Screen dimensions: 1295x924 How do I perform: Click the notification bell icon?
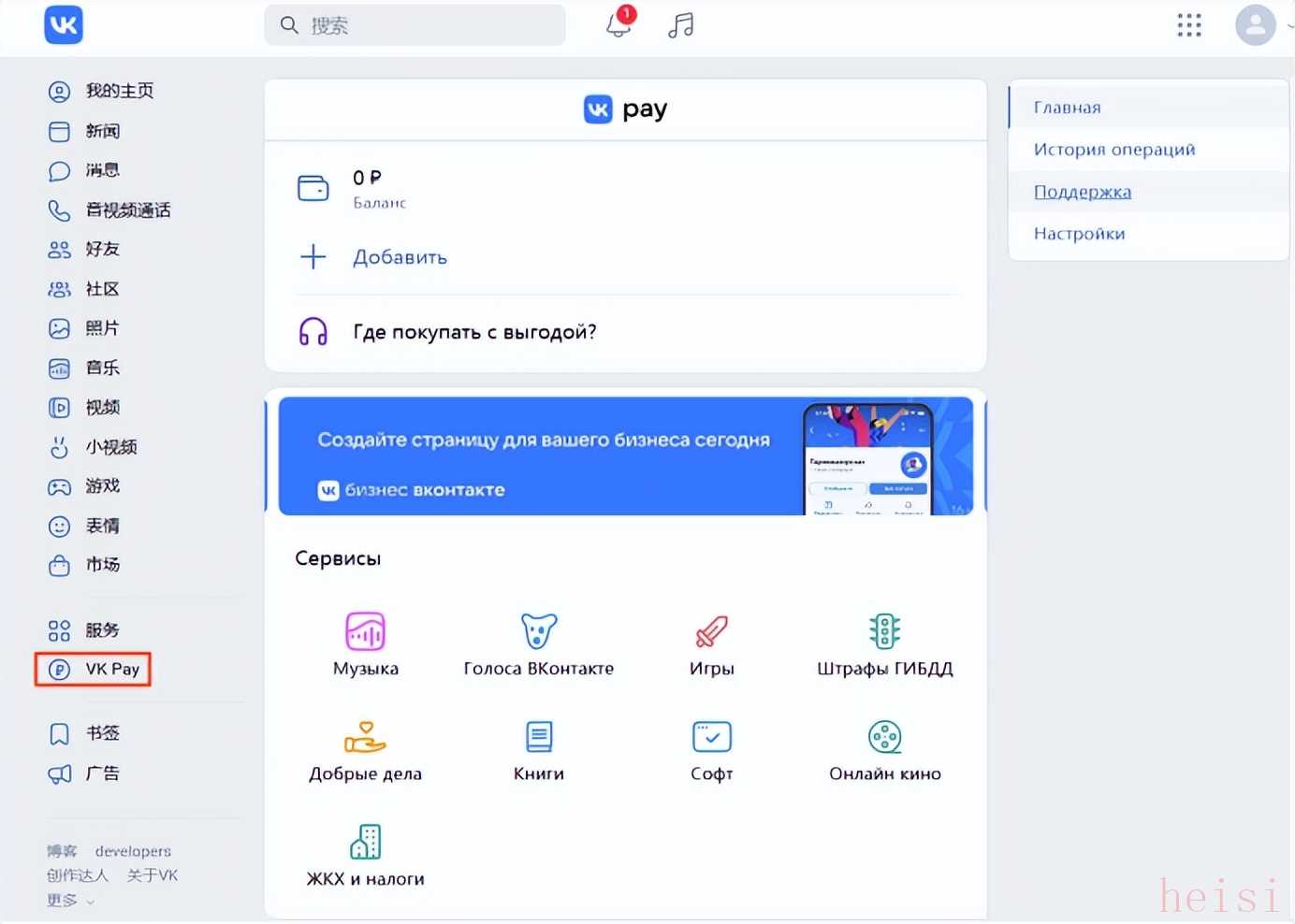618,24
